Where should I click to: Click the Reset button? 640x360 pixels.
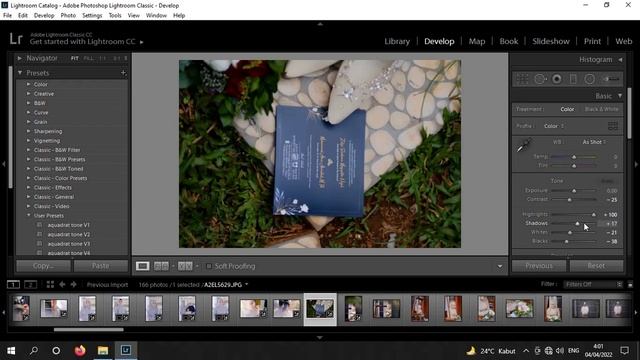596,266
